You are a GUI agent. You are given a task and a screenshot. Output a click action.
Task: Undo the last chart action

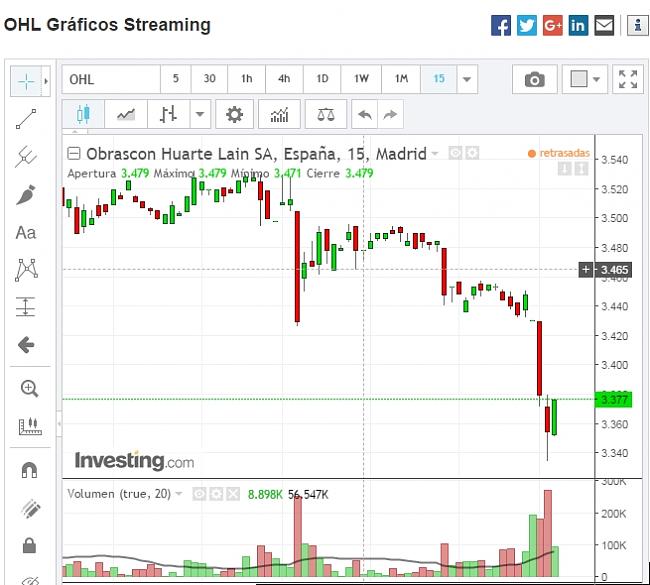point(364,114)
